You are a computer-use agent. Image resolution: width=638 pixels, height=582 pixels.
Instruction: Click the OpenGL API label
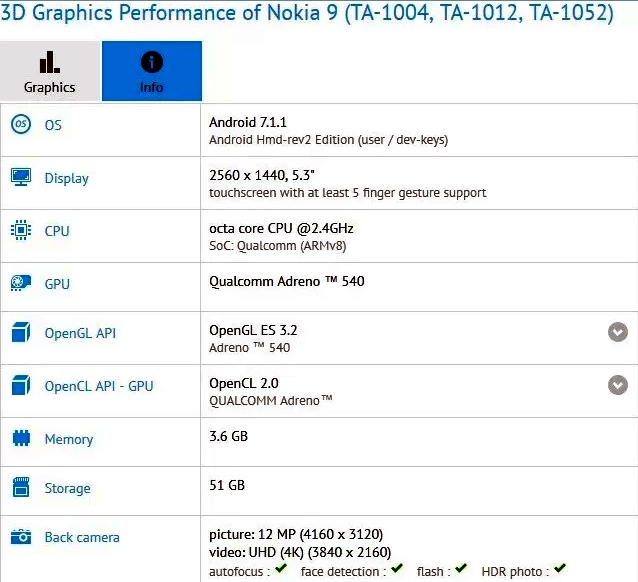pyautogui.click(x=80, y=333)
